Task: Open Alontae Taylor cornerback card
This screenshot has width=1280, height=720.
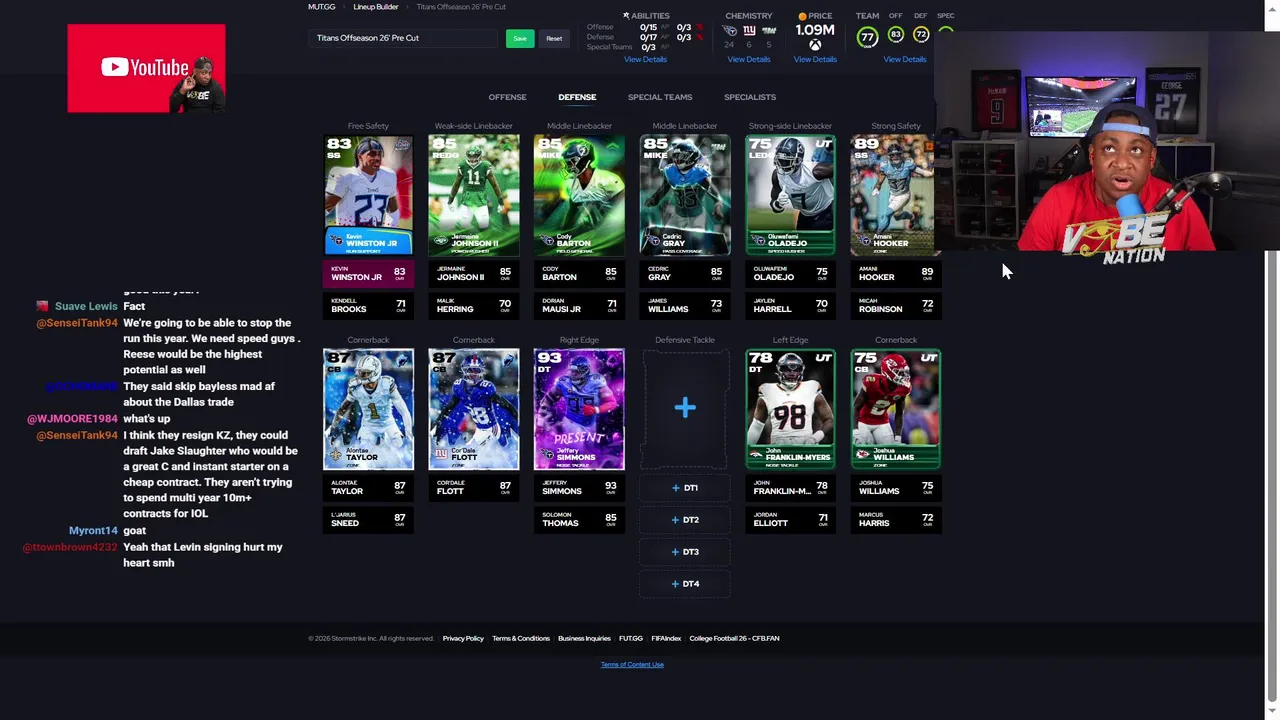Action: point(368,409)
